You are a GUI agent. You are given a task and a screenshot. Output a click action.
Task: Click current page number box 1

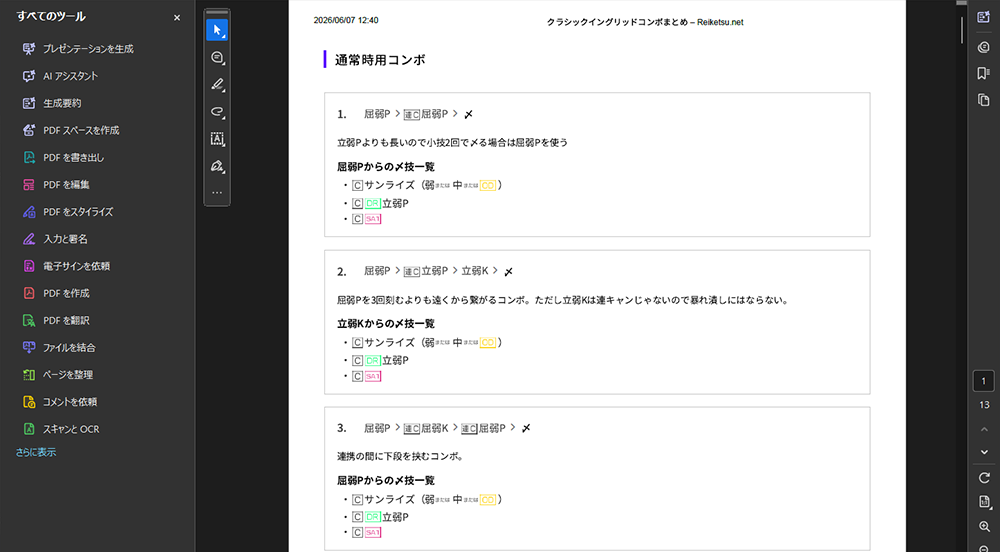pos(983,381)
